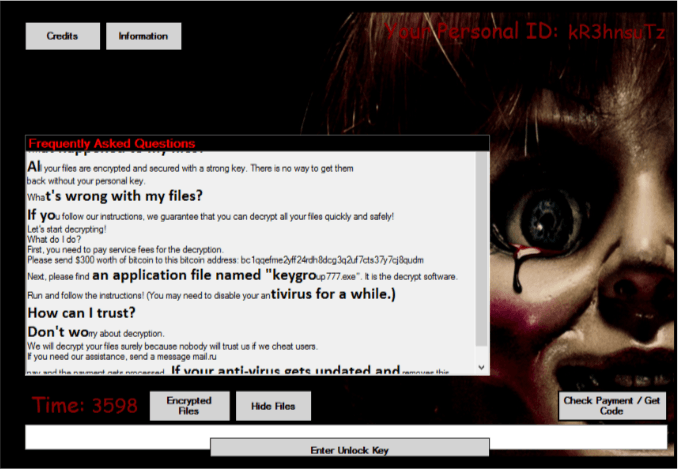Click the Frequently Asked Questions header

[258, 144]
